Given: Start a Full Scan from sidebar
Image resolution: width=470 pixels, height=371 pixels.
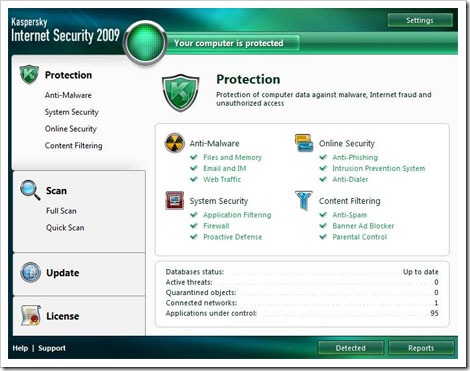Looking at the screenshot, I should 61,211.
